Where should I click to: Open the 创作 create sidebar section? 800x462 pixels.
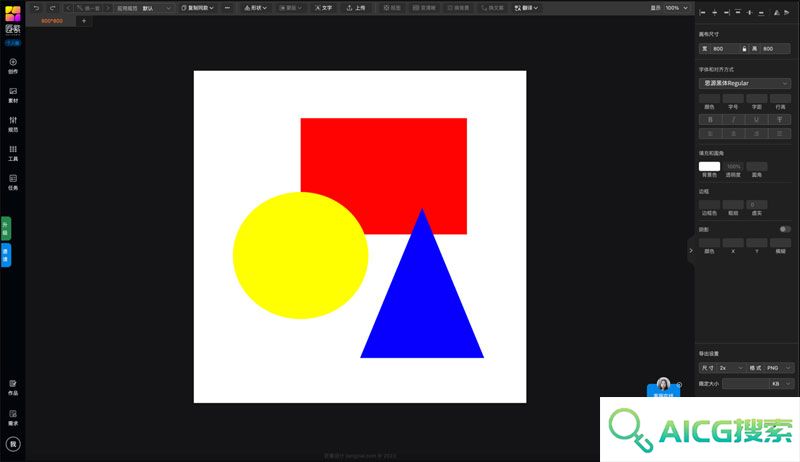[13, 66]
